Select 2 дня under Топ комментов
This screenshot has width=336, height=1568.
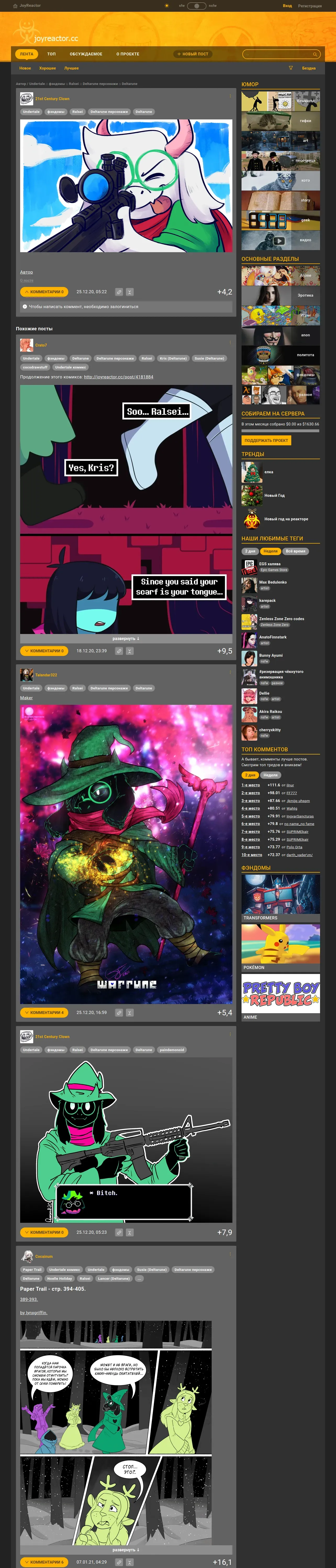250,775
